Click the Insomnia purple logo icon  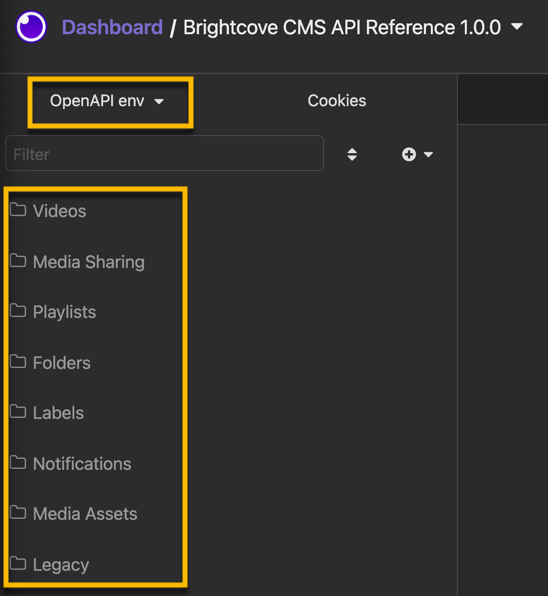click(31, 27)
